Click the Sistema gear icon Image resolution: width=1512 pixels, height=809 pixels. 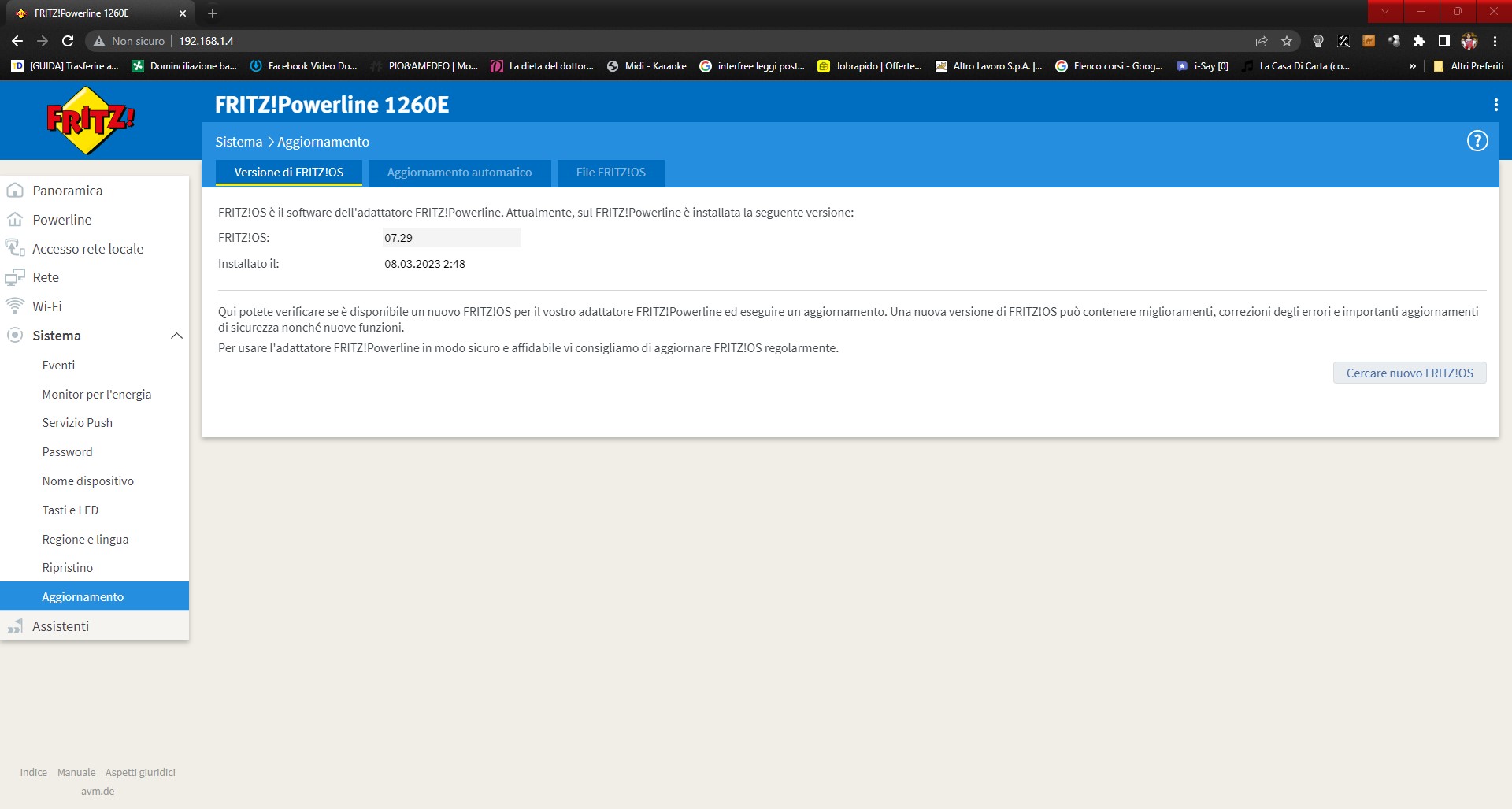15,335
